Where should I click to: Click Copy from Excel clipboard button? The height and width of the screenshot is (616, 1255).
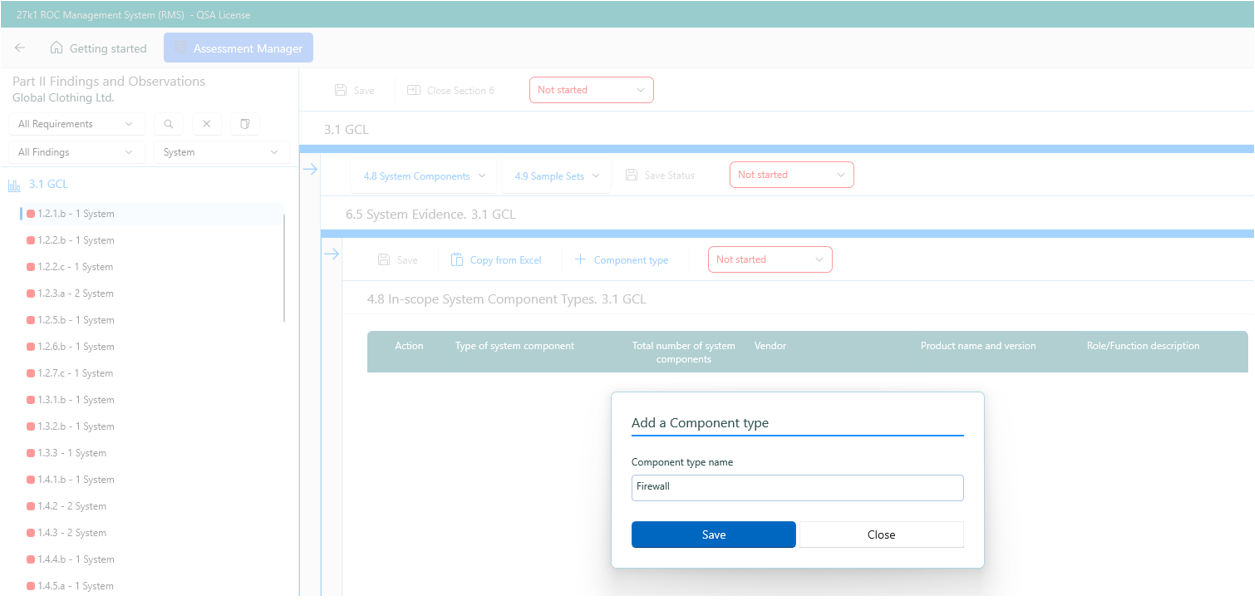pos(496,260)
